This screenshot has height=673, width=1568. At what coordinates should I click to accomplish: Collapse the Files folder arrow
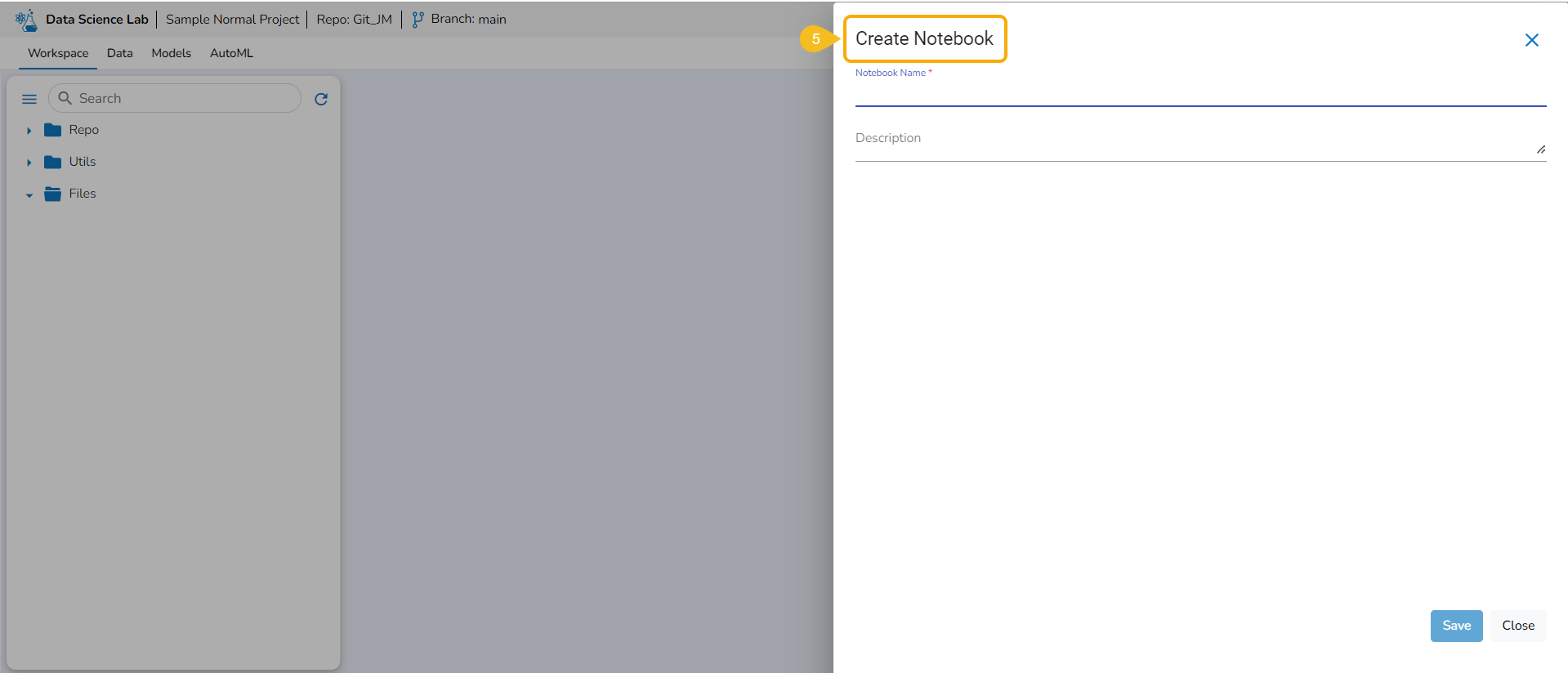(29, 195)
